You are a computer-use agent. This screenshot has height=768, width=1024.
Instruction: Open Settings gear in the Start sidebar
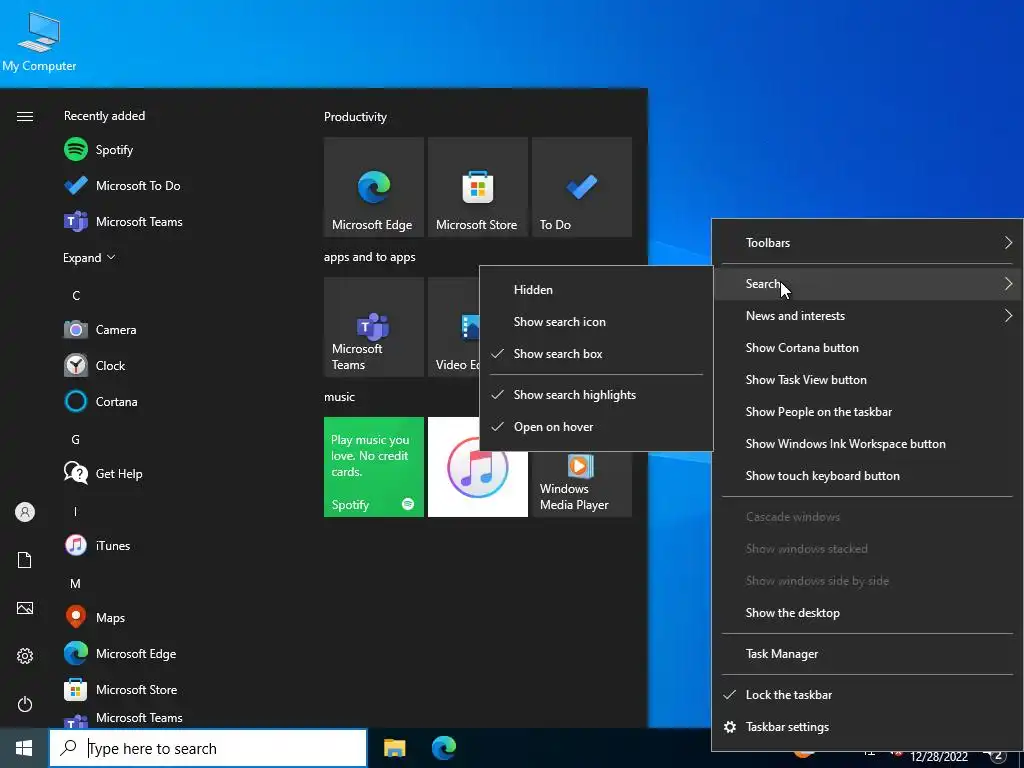pos(25,656)
